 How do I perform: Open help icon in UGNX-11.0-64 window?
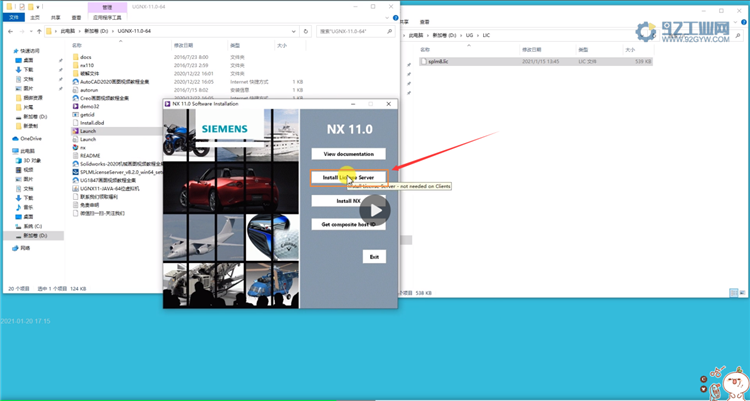click(x=396, y=18)
